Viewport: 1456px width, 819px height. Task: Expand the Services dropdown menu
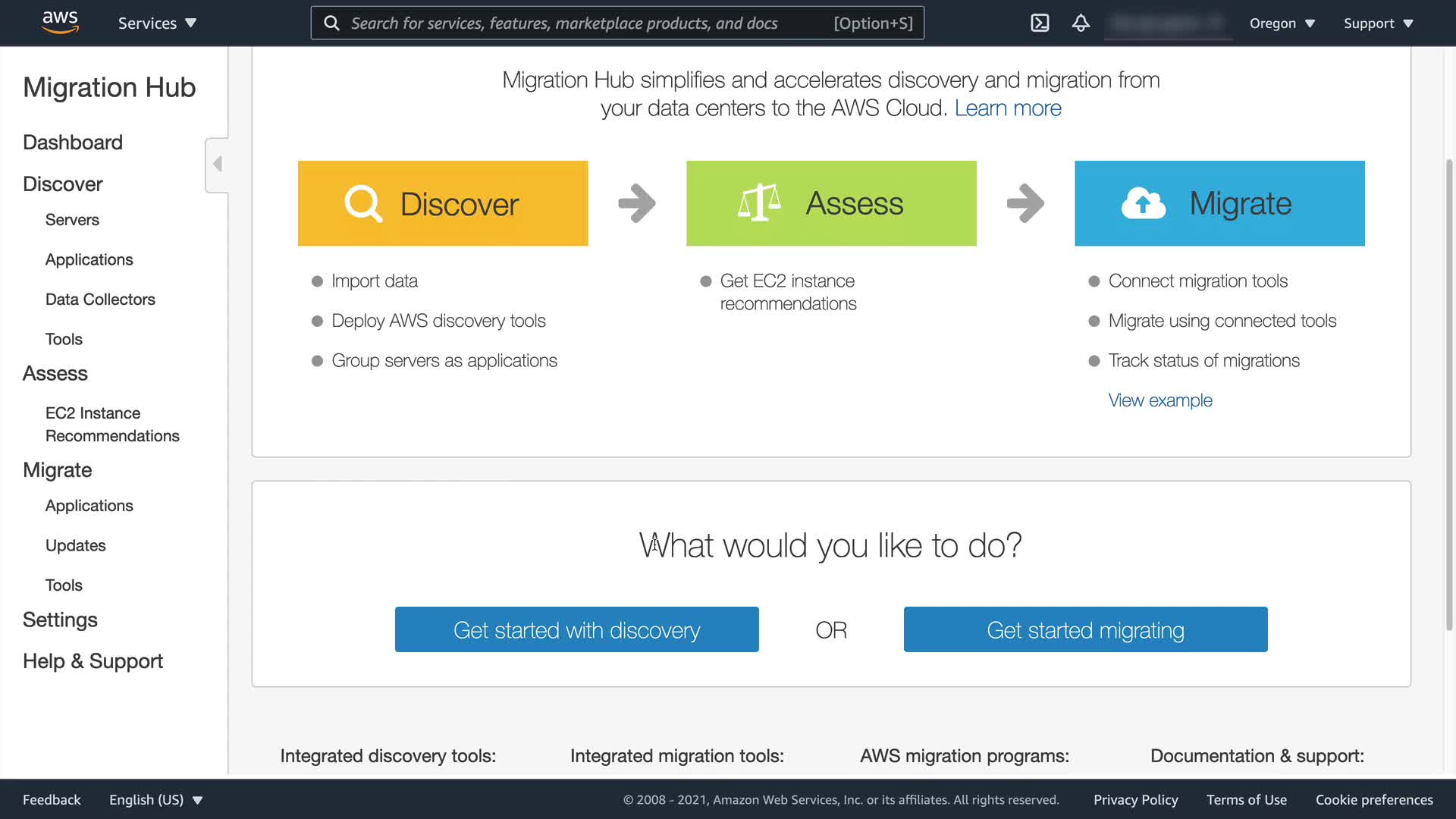pos(157,24)
